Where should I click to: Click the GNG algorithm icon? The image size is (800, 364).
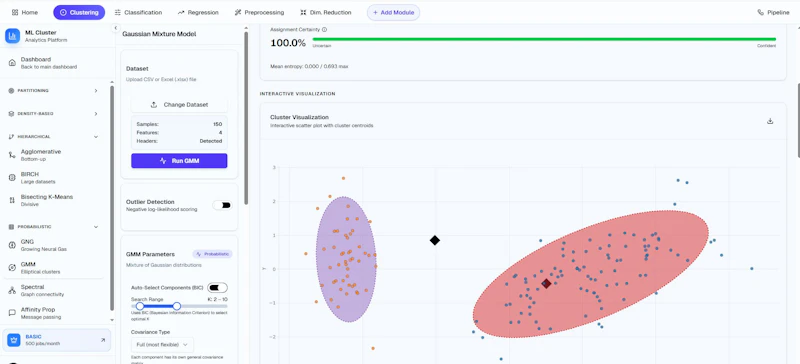(x=12, y=245)
